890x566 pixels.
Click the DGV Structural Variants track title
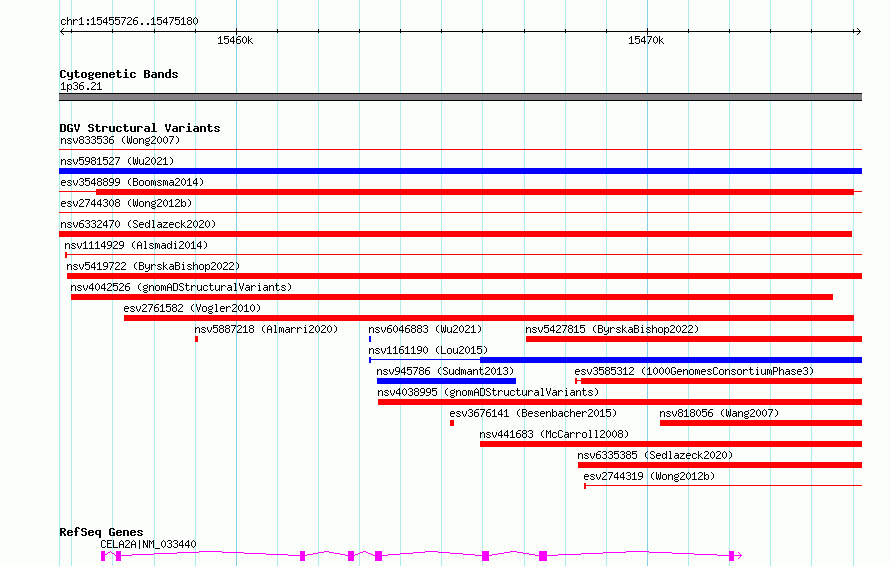[x=140, y=128]
